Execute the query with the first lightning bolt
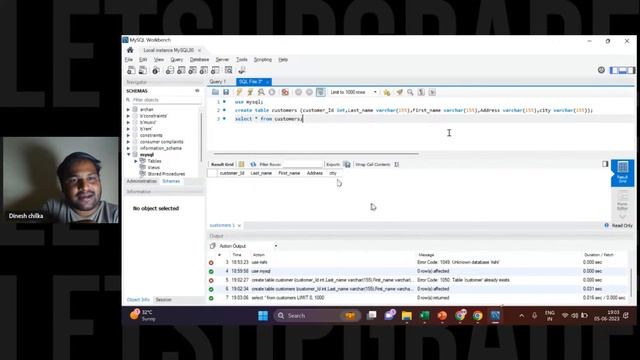 pyautogui.click(x=239, y=92)
